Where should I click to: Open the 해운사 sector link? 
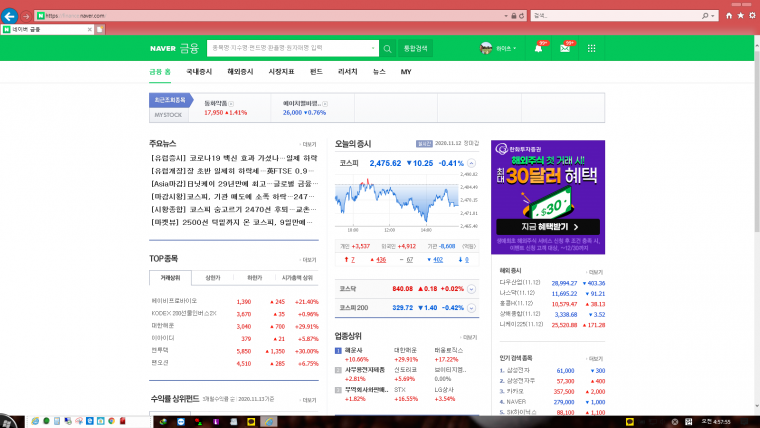tap(353, 350)
